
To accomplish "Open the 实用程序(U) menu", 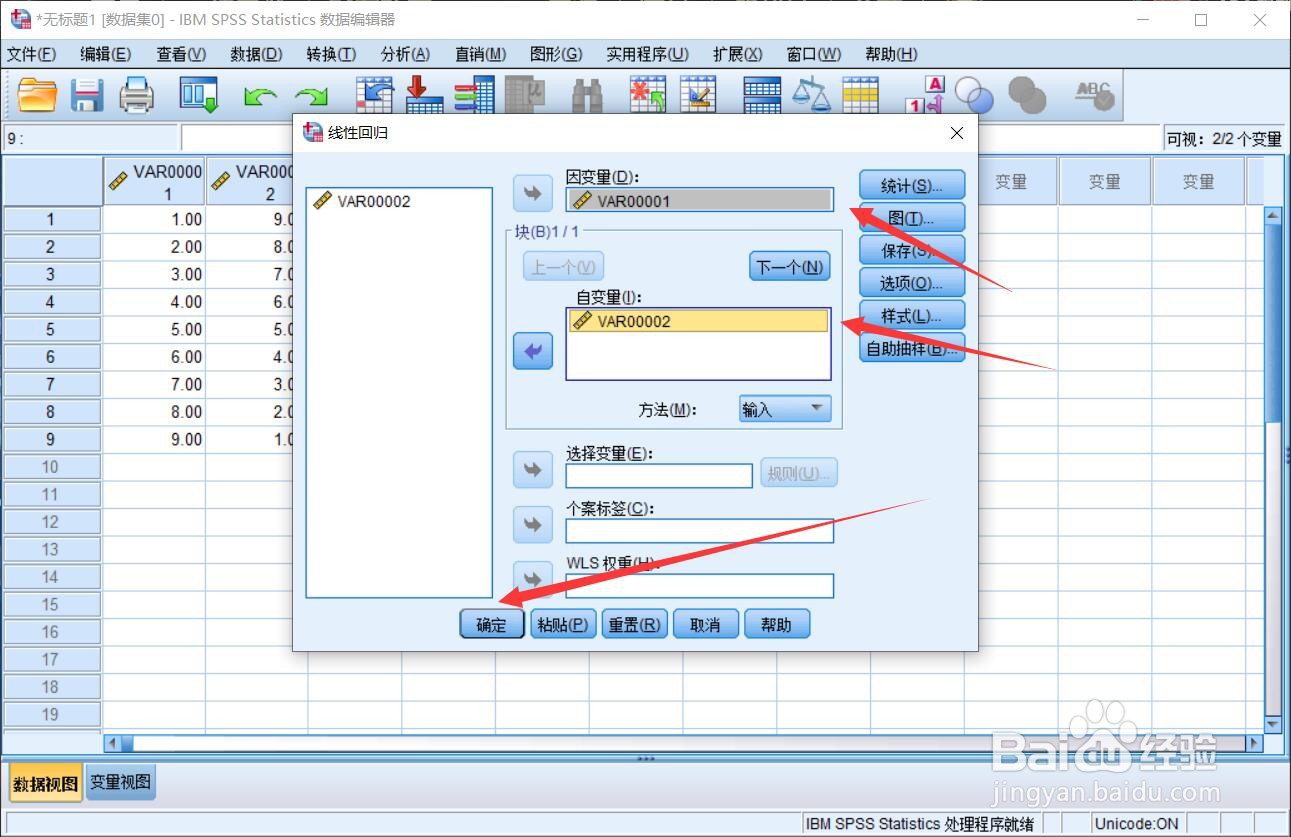I will (647, 54).
